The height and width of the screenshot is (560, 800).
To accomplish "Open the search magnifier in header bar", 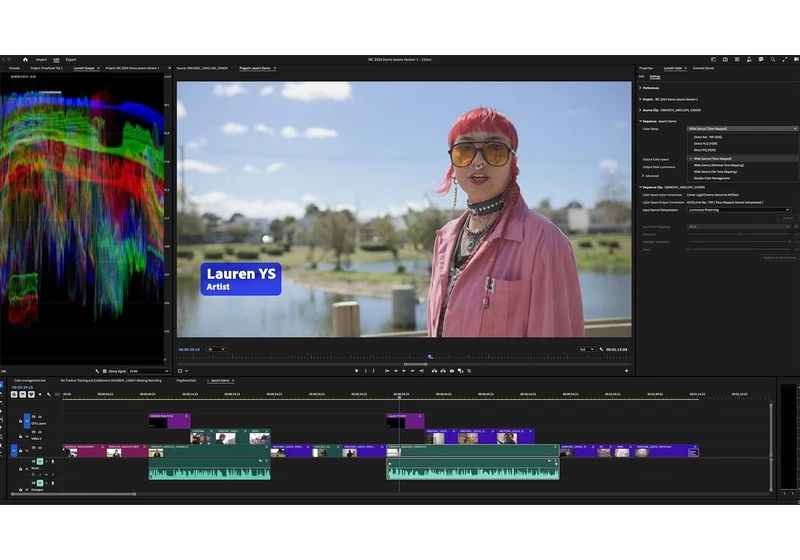I will pos(772,60).
